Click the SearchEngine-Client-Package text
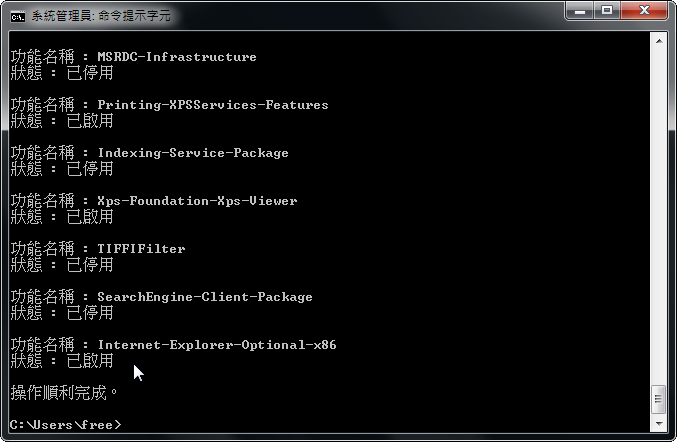 tap(205, 297)
